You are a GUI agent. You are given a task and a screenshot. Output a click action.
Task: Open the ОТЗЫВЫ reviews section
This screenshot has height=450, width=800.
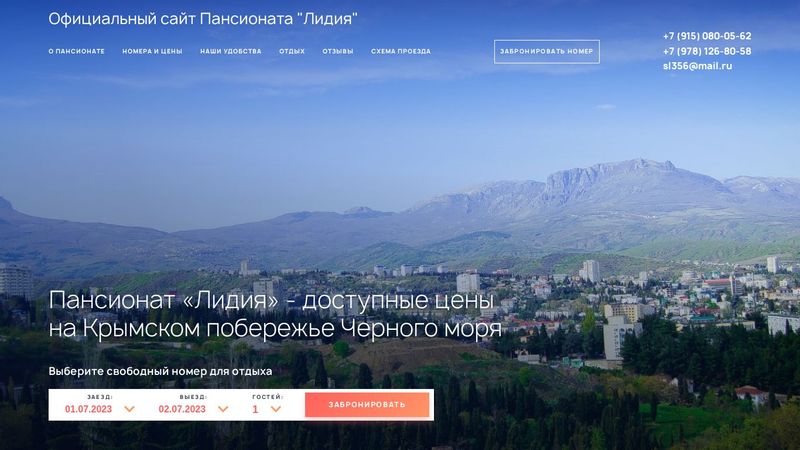click(338, 52)
